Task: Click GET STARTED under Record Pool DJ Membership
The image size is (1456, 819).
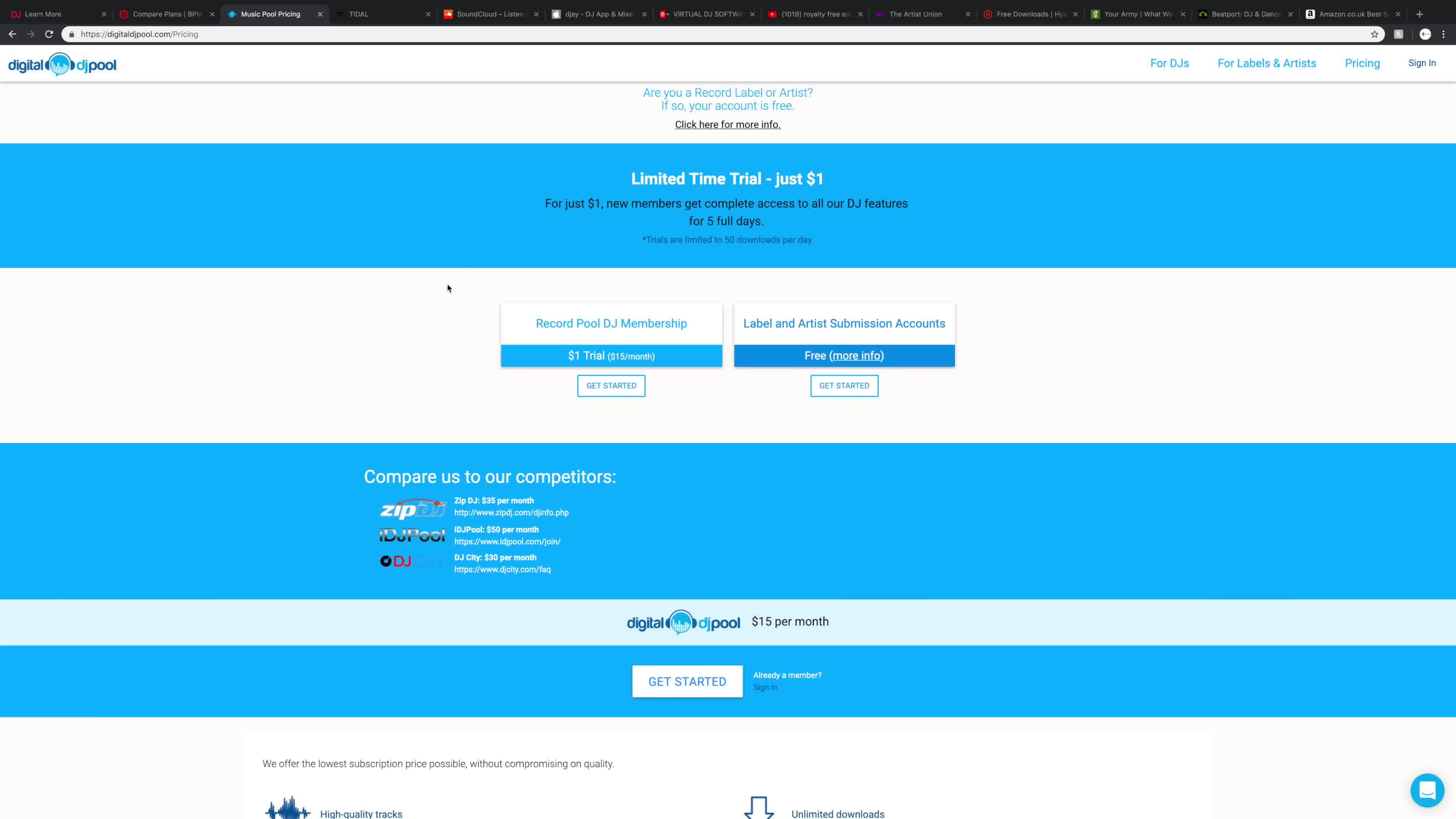Action: tap(611, 386)
